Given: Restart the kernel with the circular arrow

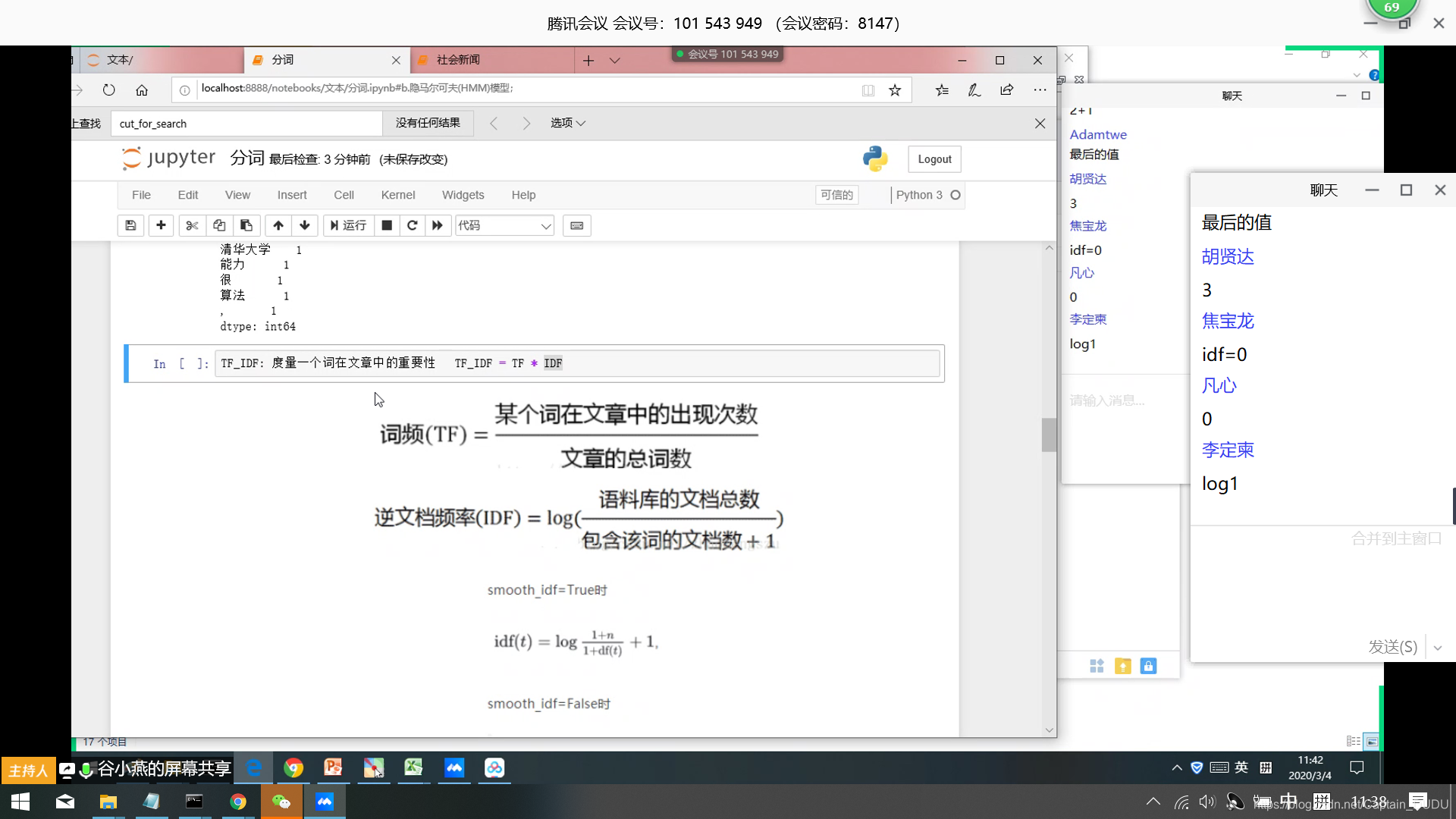Looking at the screenshot, I should [x=413, y=225].
